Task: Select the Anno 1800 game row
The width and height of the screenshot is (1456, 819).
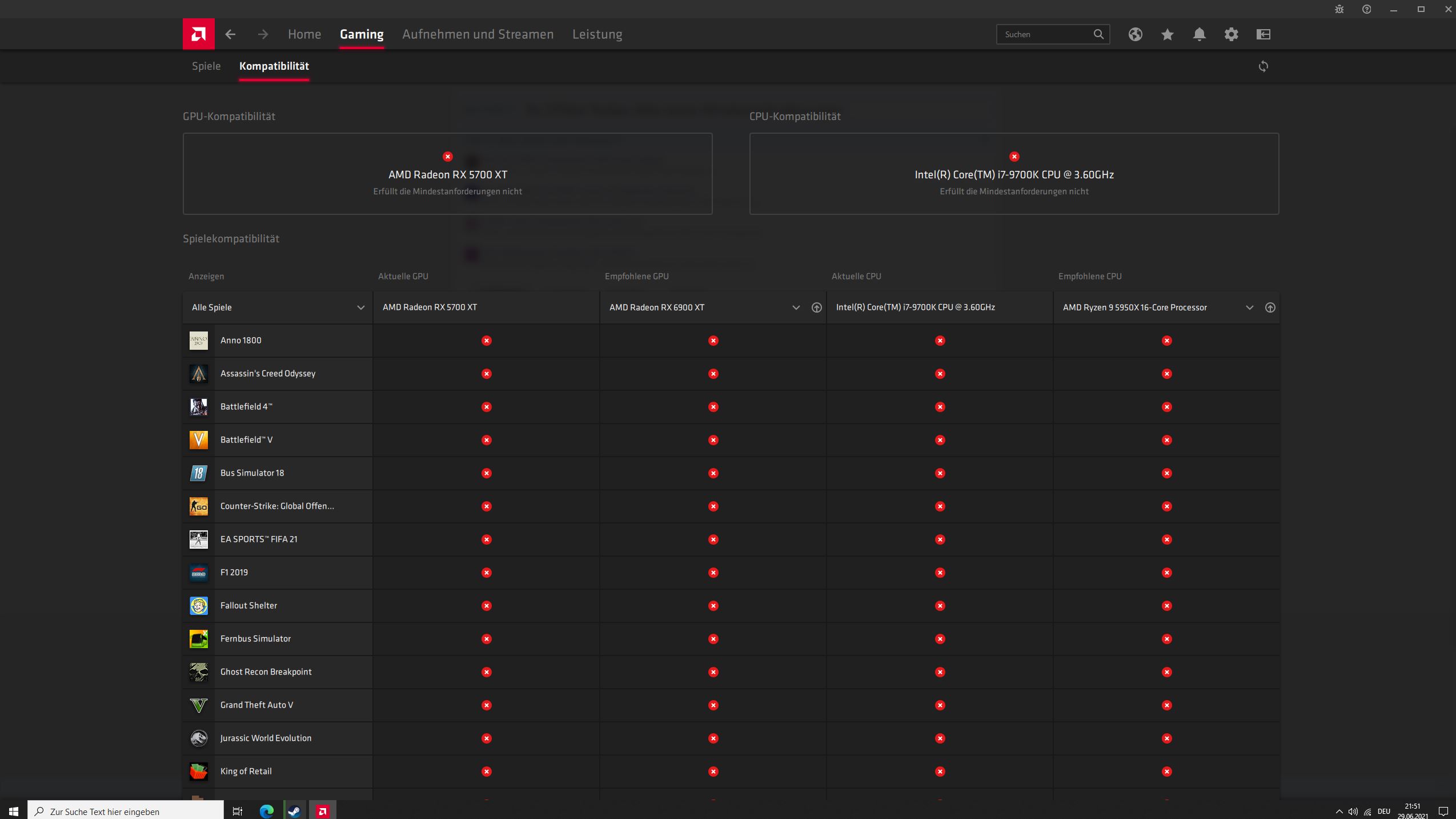Action: click(x=240, y=341)
